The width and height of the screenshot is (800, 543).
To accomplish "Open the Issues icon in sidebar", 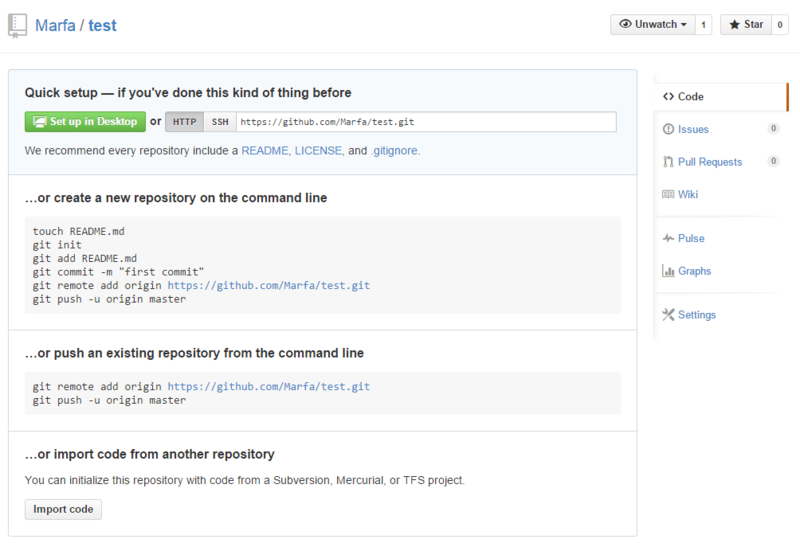I will (x=668, y=129).
